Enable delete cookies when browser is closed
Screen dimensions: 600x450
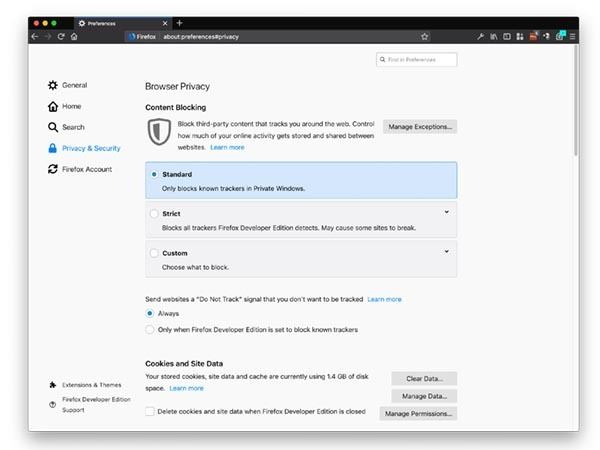pos(150,411)
